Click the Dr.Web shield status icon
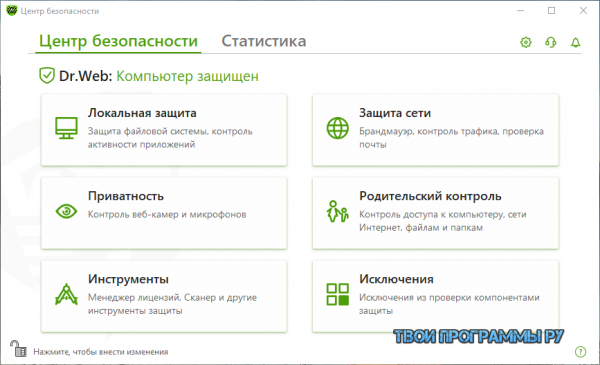The width and height of the screenshot is (600, 365). pos(47,75)
